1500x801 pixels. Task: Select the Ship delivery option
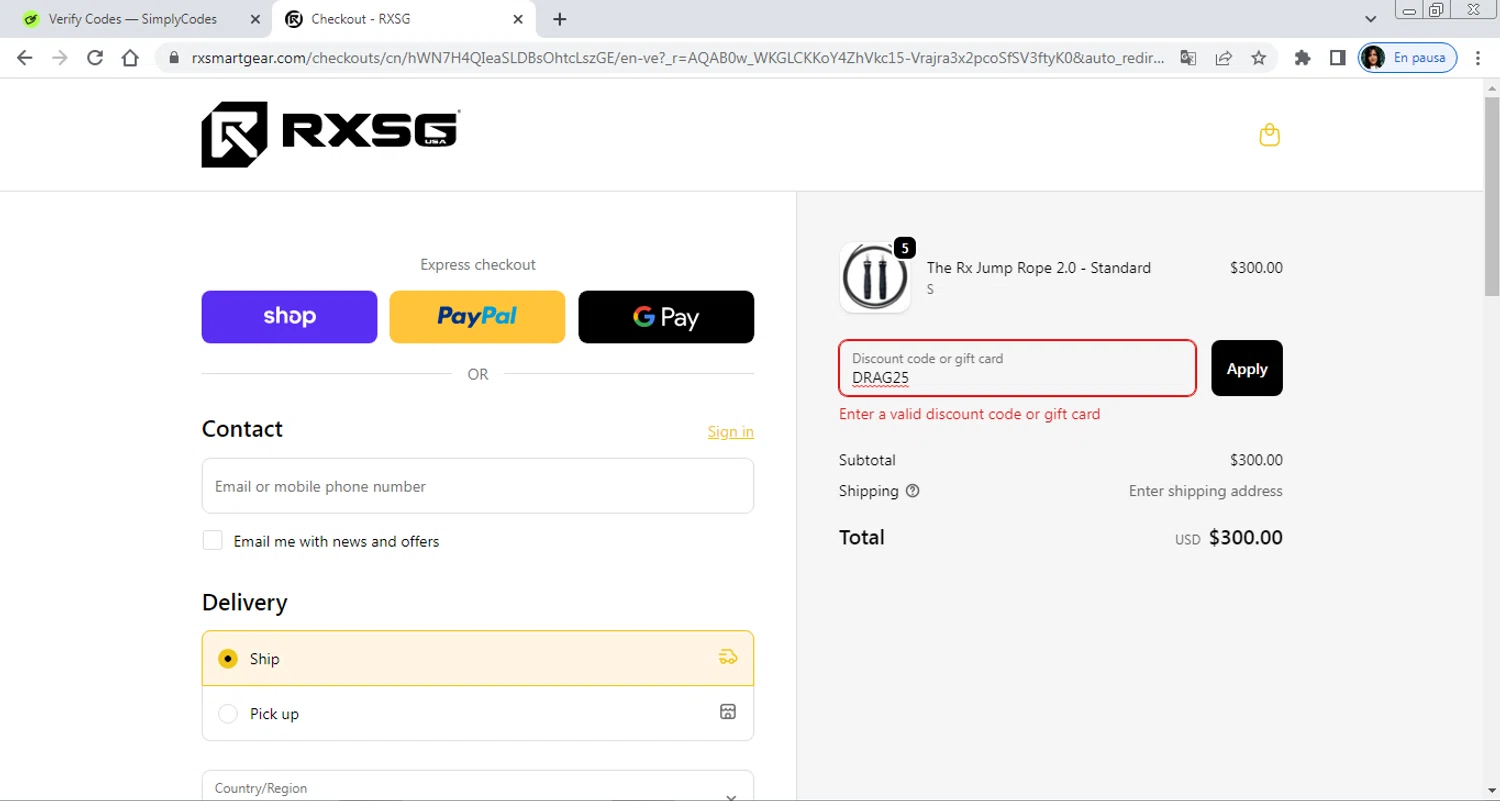478,658
